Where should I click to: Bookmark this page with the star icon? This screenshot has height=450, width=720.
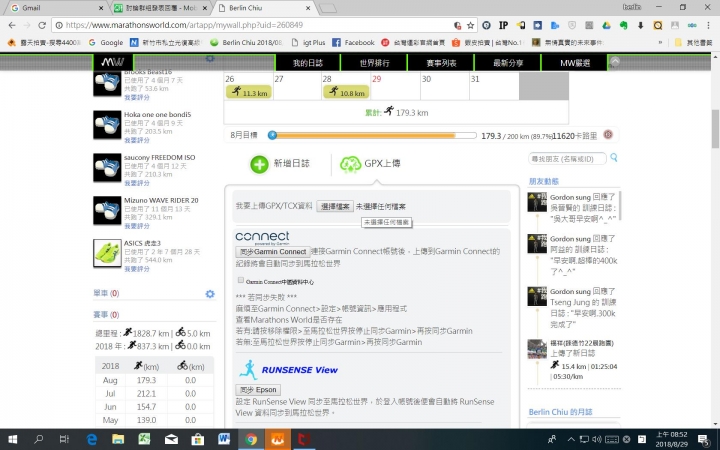click(x=470, y=25)
